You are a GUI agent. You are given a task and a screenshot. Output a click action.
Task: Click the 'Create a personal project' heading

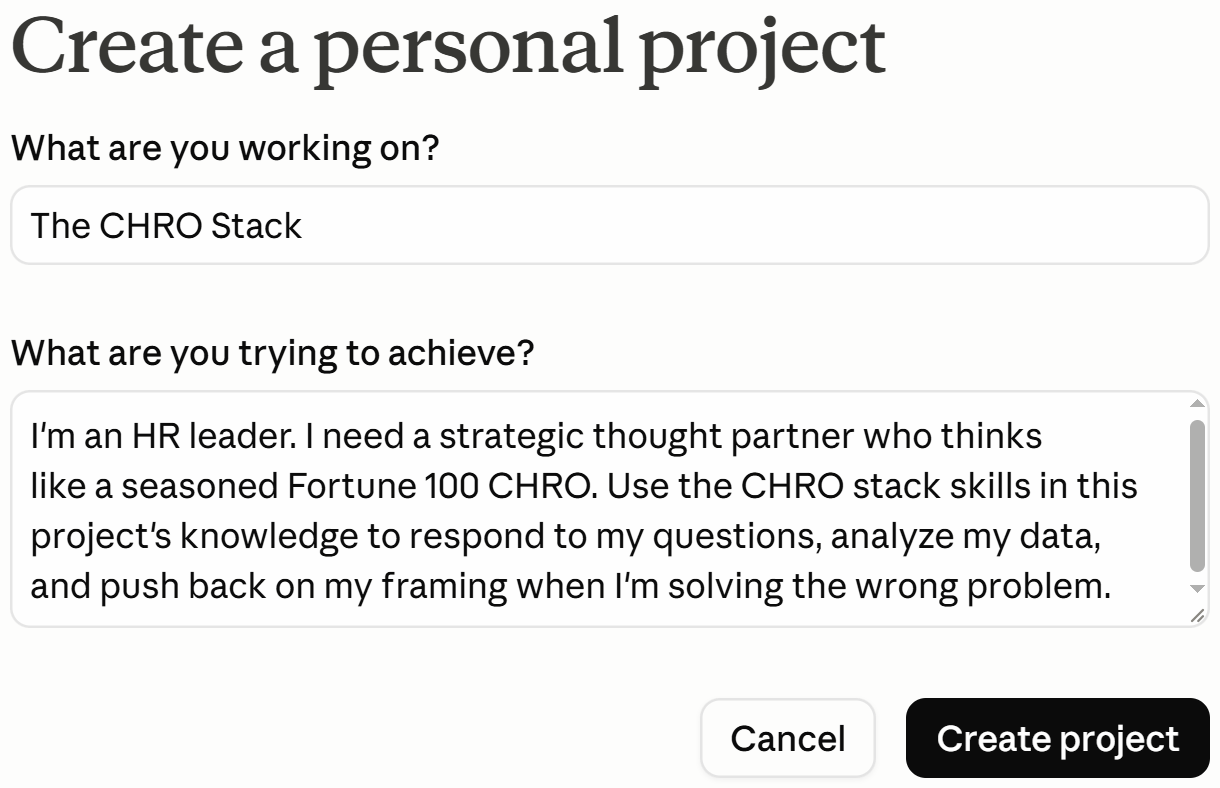[x=448, y=47]
